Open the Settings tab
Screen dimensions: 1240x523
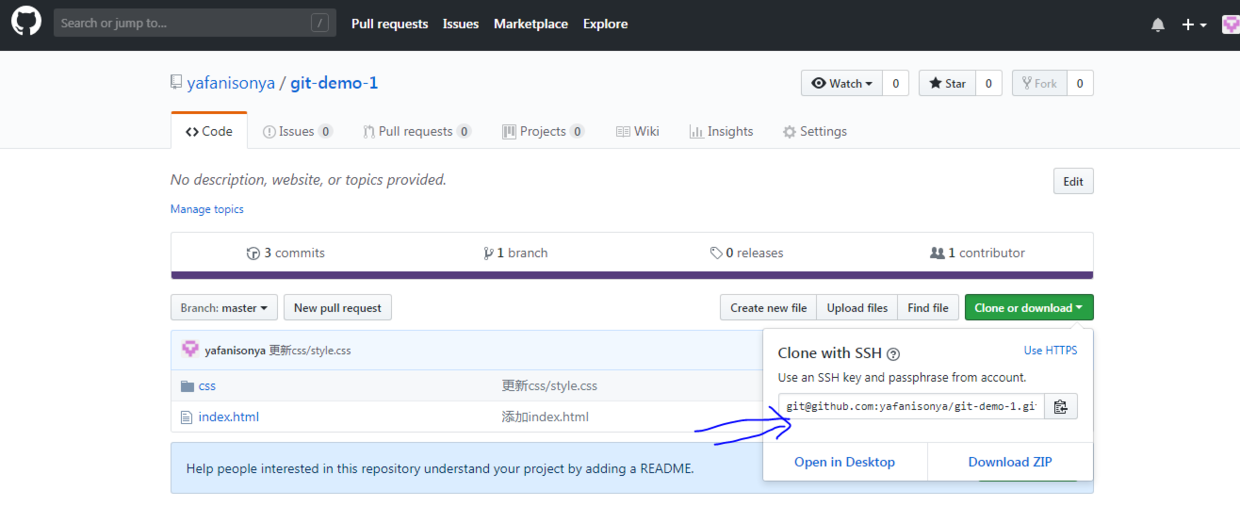click(x=814, y=132)
